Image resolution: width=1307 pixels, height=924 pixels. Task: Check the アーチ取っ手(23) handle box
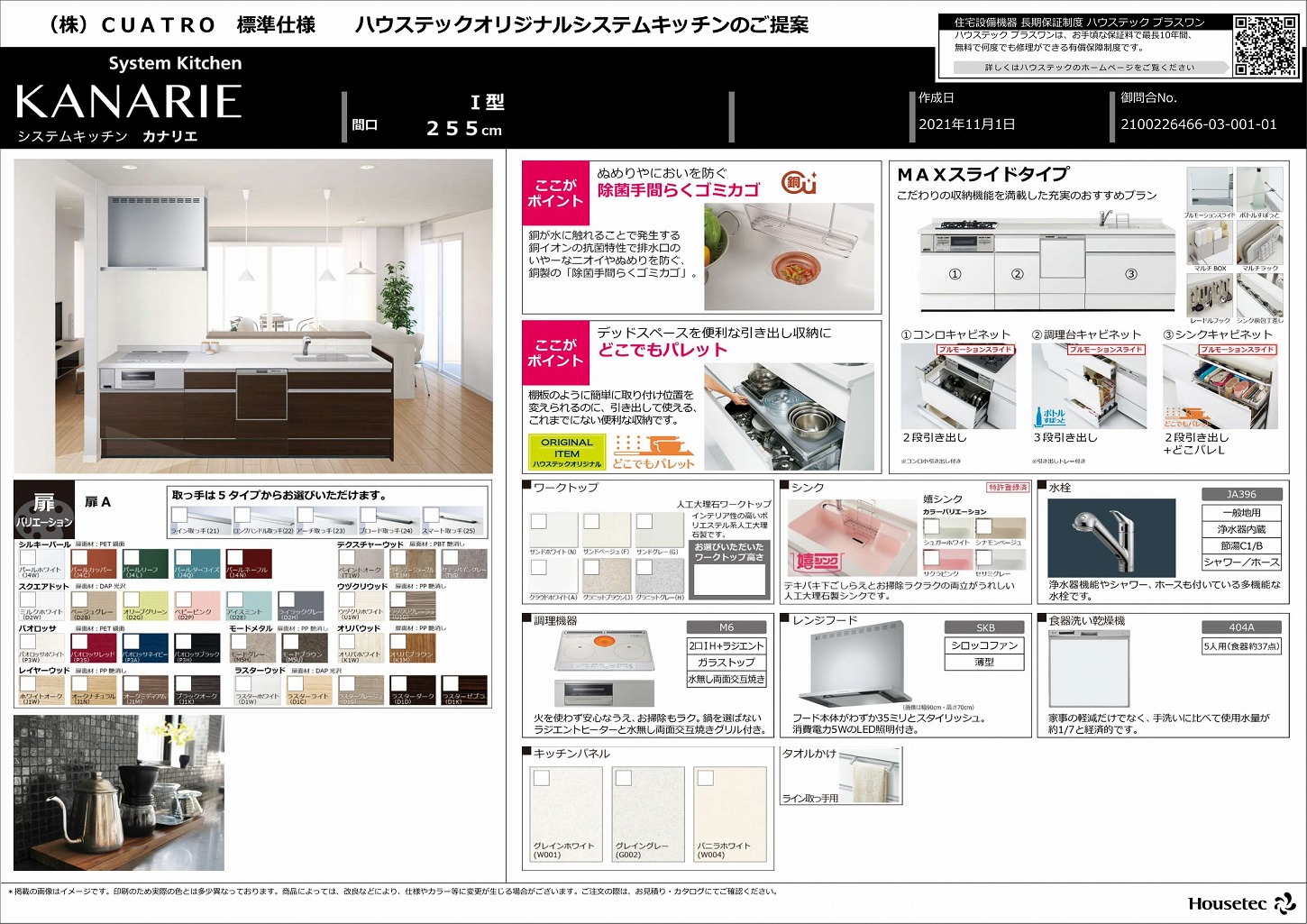(x=305, y=515)
